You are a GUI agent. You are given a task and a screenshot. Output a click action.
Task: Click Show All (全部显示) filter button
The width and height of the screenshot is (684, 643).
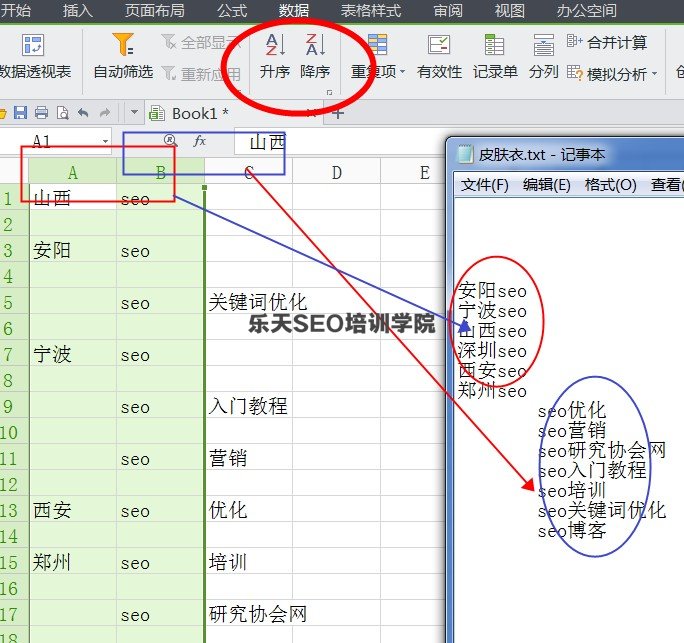200,42
